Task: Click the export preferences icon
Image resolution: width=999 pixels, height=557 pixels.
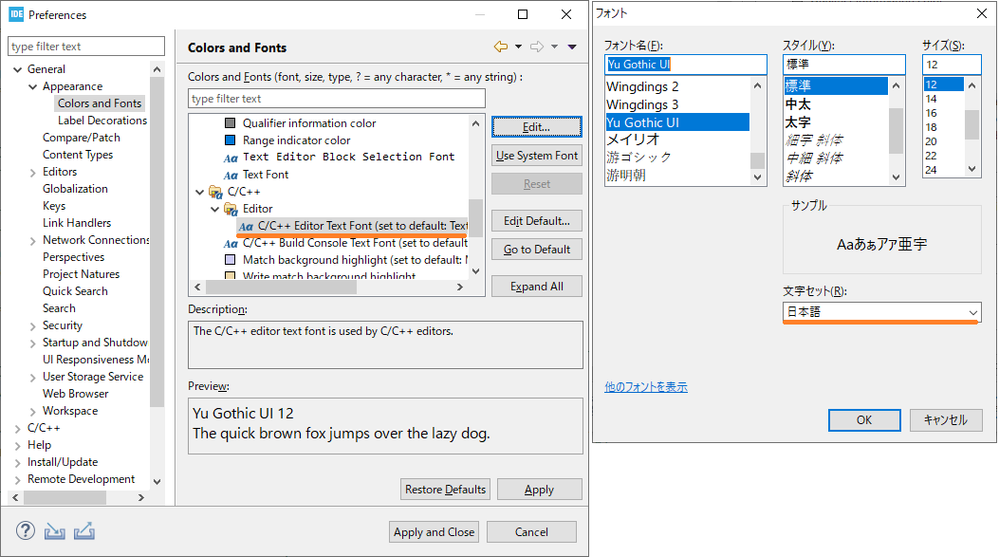Action: pos(84,531)
